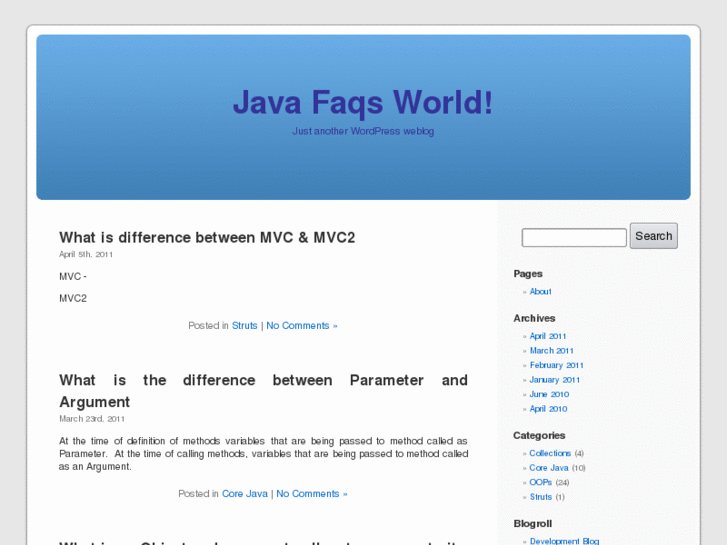The height and width of the screenshot is (545, 727).
Task: Click the Pages sidebar heading
Action: tap(528, 274)
